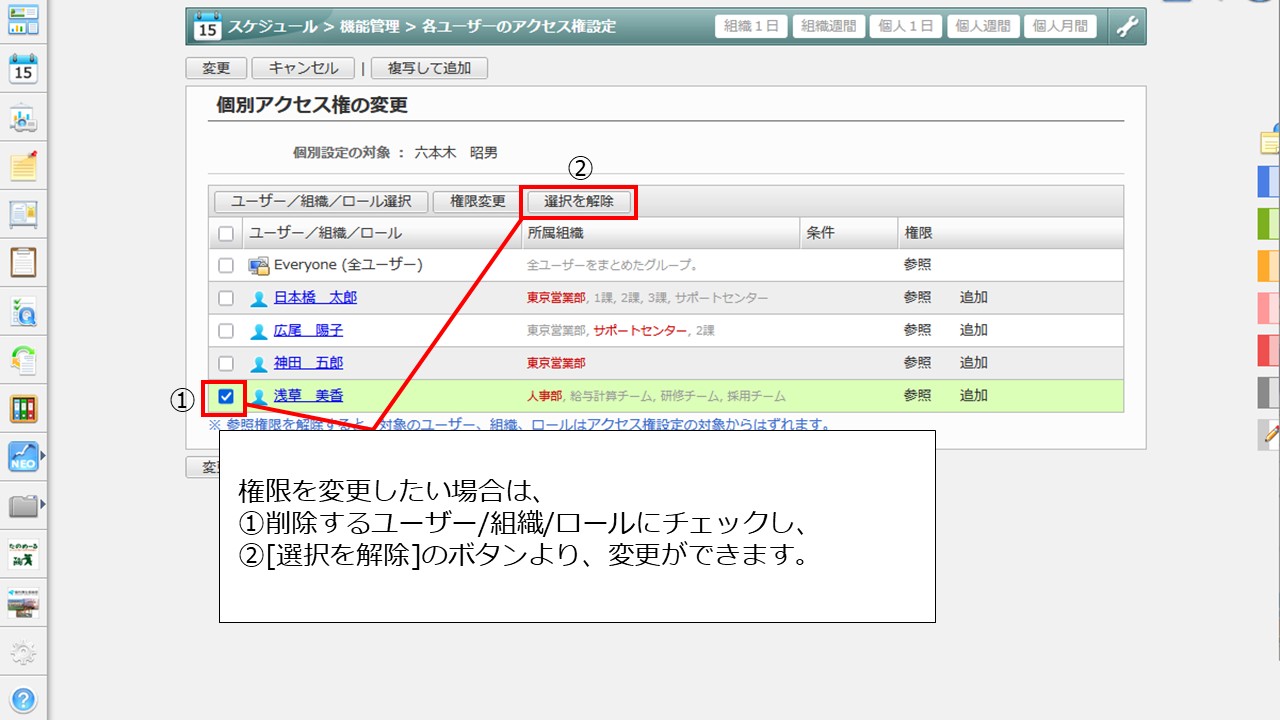The height and width of the screenshot is (720, 1280).
Task: Open the wrench settings icon in header
Action: 1127,27
